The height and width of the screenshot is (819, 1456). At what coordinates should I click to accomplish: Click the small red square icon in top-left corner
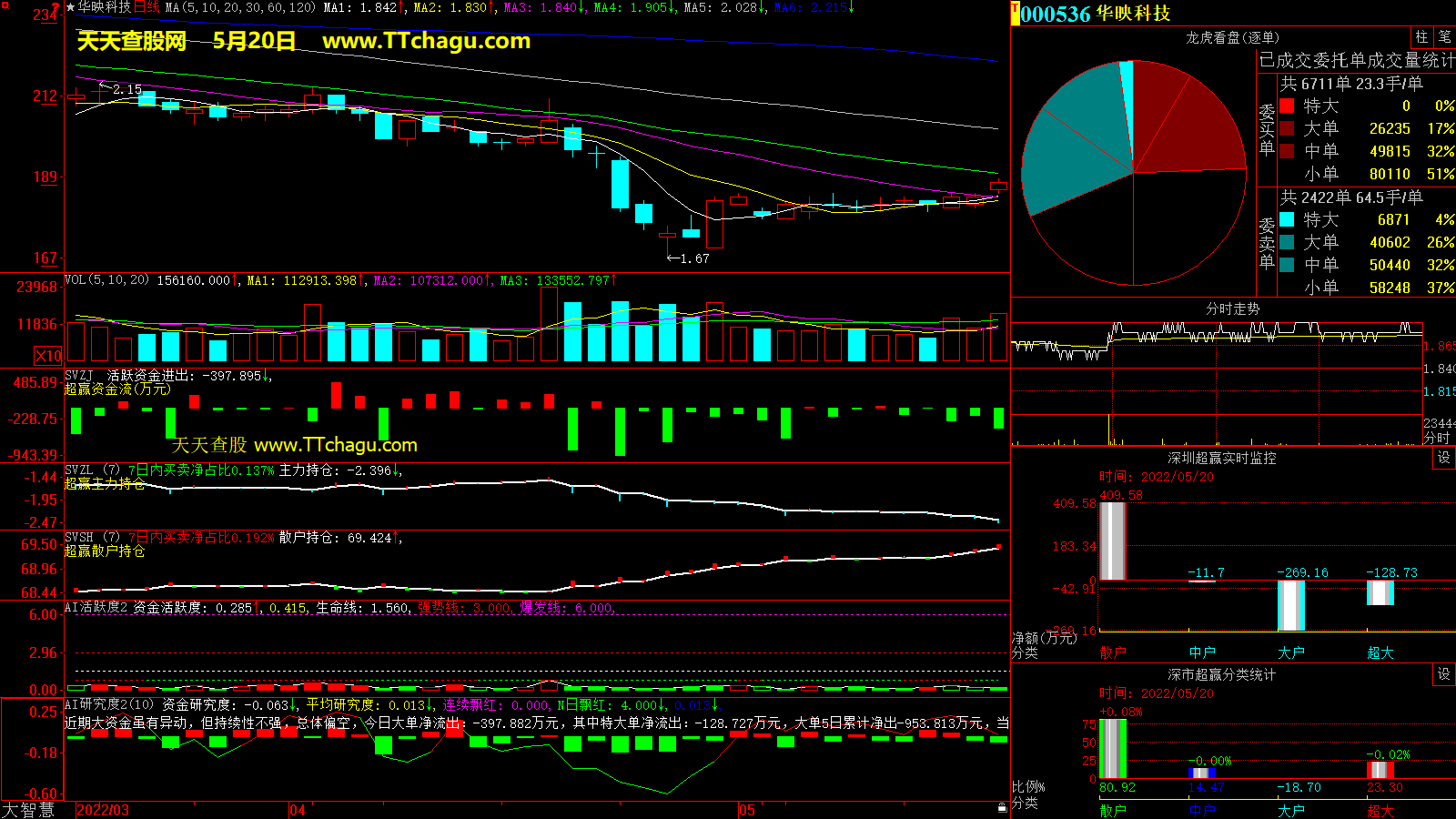click(x=5, y=5)
